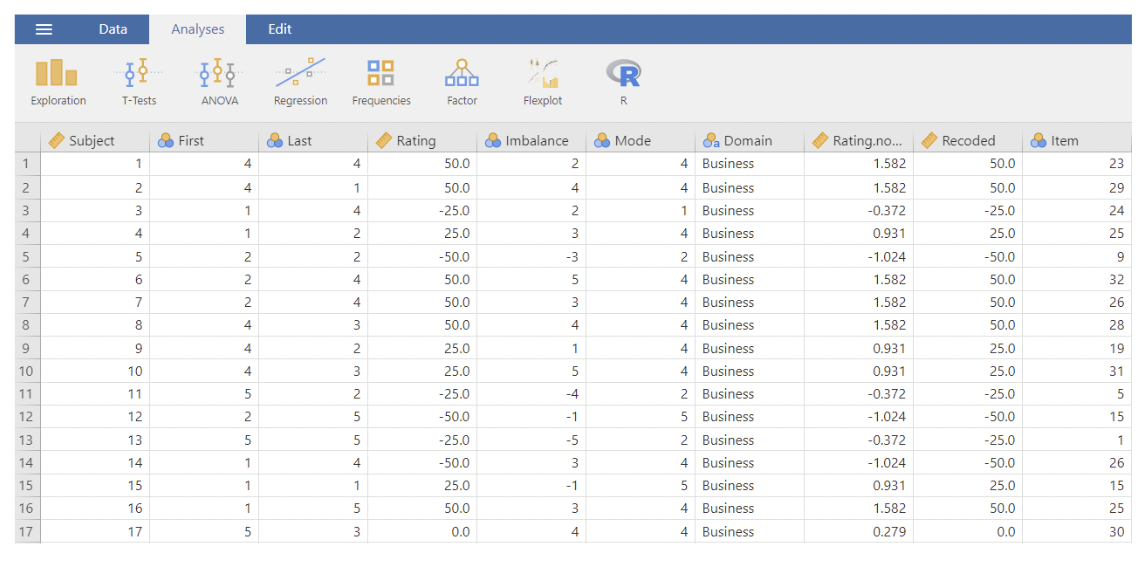This screenshot has width=1142, height=568.
Task: Select the Recoded column header
Action: [x=968, y=141]
